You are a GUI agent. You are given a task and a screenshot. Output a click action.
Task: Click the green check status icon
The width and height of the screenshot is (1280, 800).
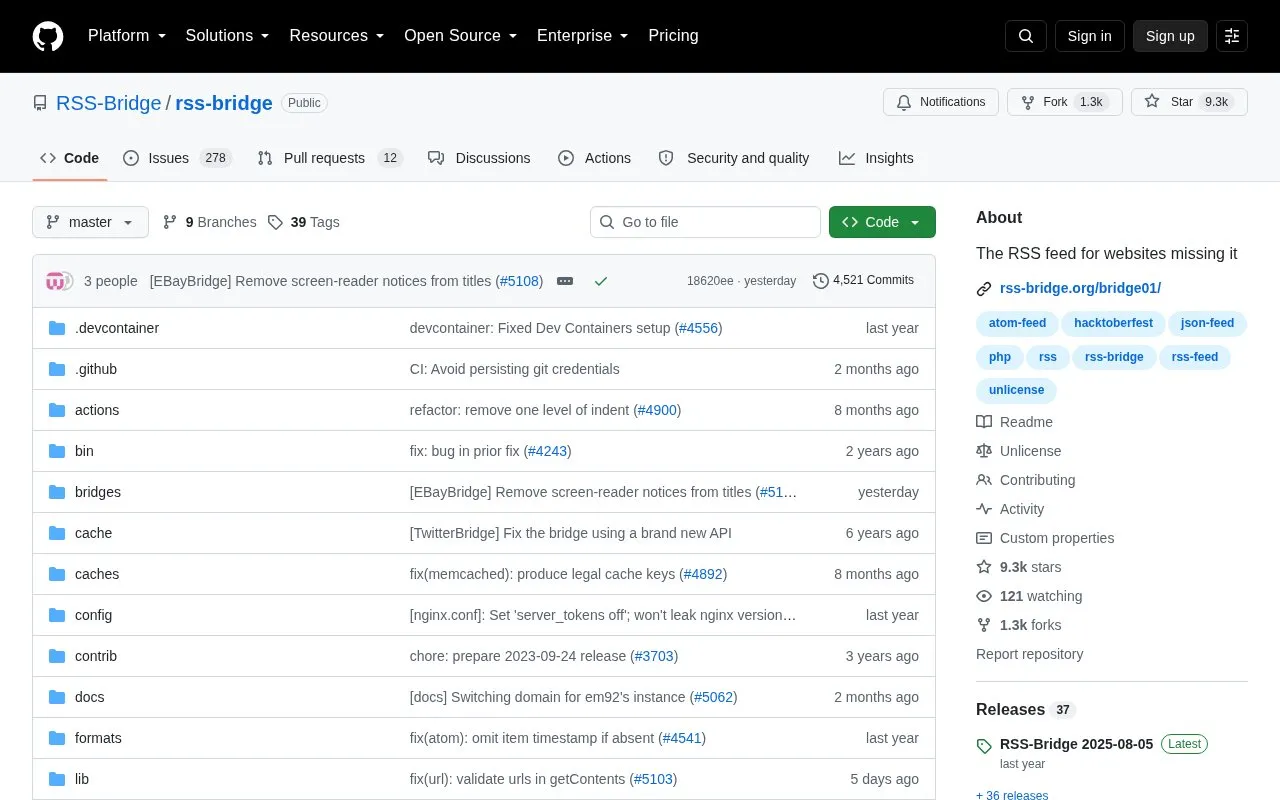pos(601,281)
